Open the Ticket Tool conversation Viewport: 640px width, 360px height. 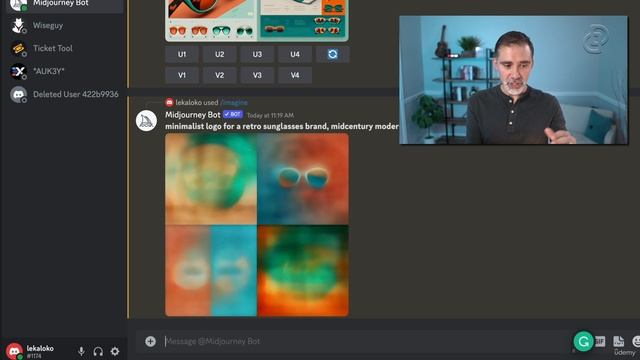(64, 48)
